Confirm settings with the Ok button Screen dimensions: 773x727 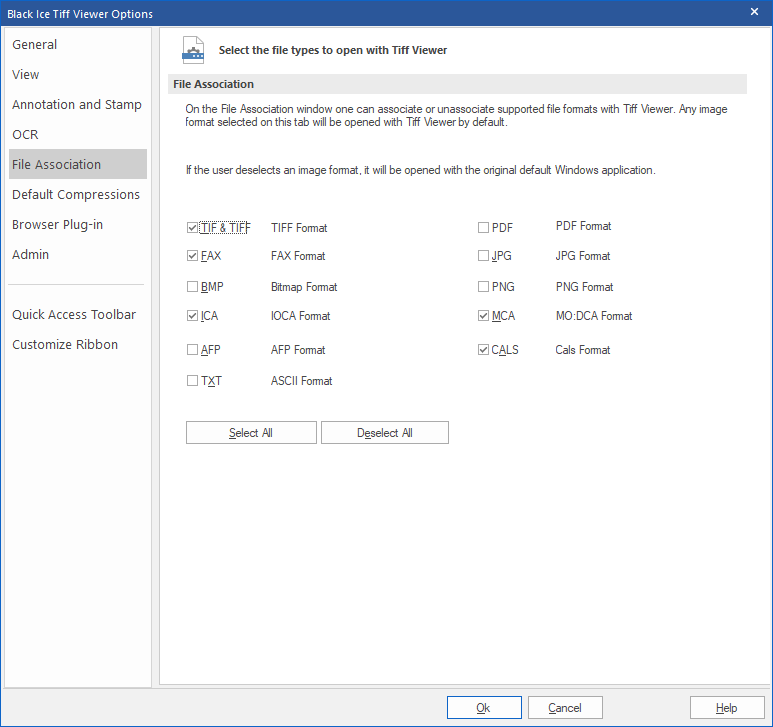484,708
